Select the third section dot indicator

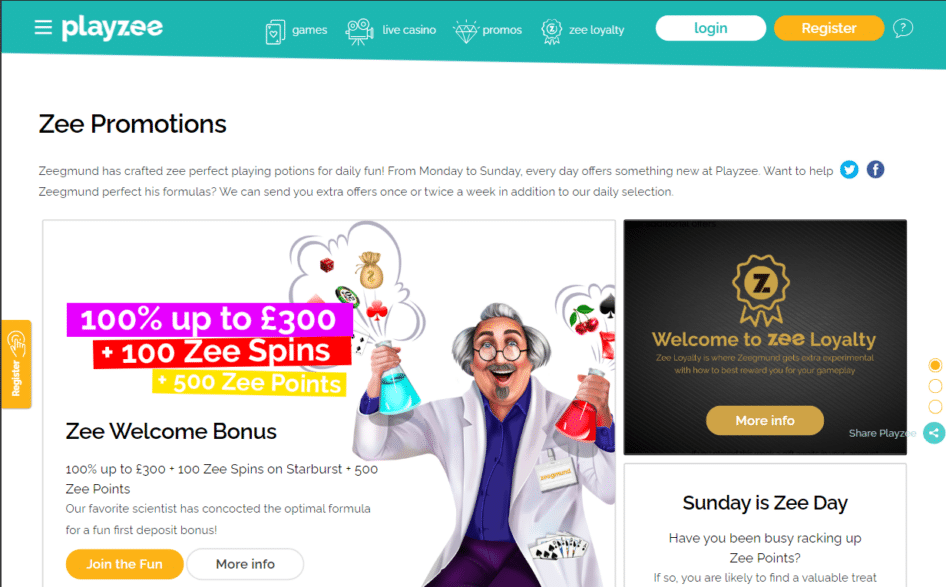pyautogui.click(x=935, y=407)
